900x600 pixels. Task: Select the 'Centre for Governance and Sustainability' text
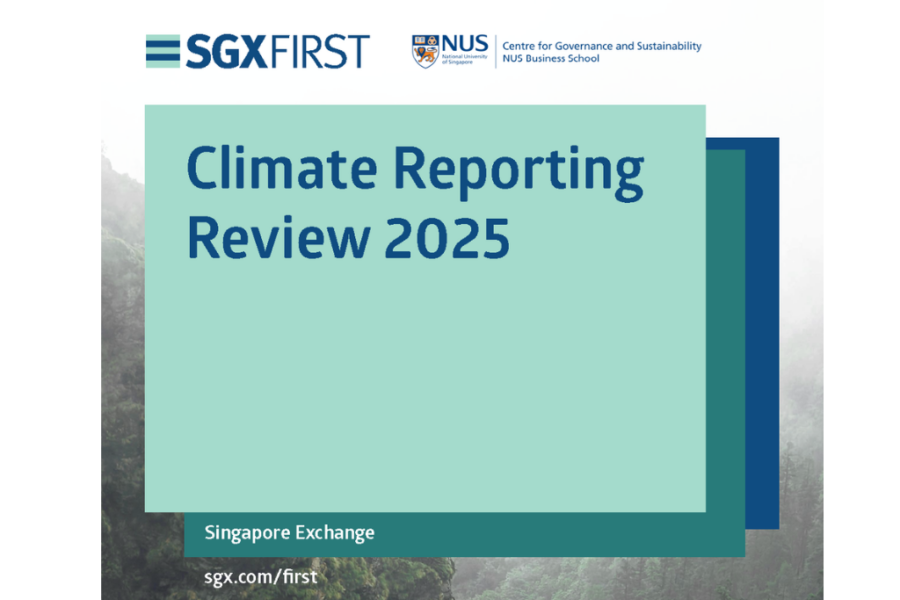602,45
